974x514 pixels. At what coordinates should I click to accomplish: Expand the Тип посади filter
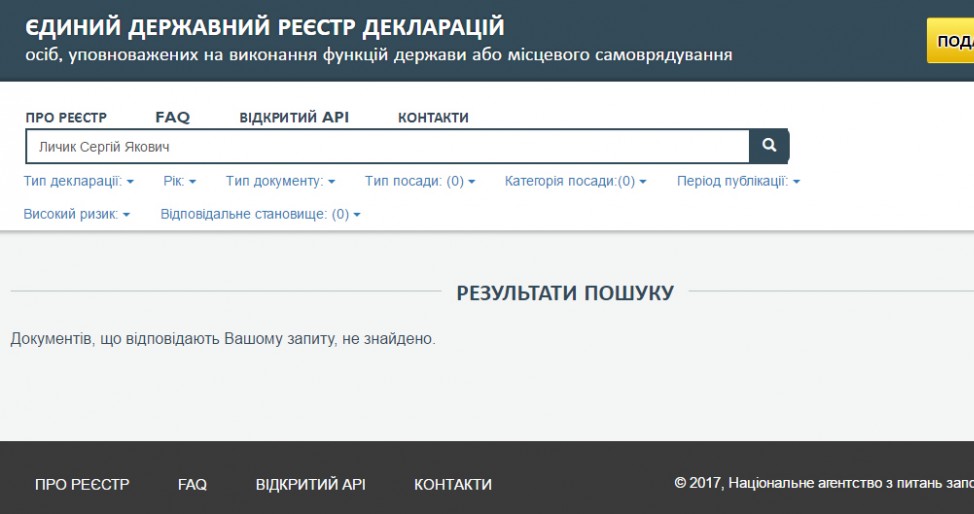[419, 181]
